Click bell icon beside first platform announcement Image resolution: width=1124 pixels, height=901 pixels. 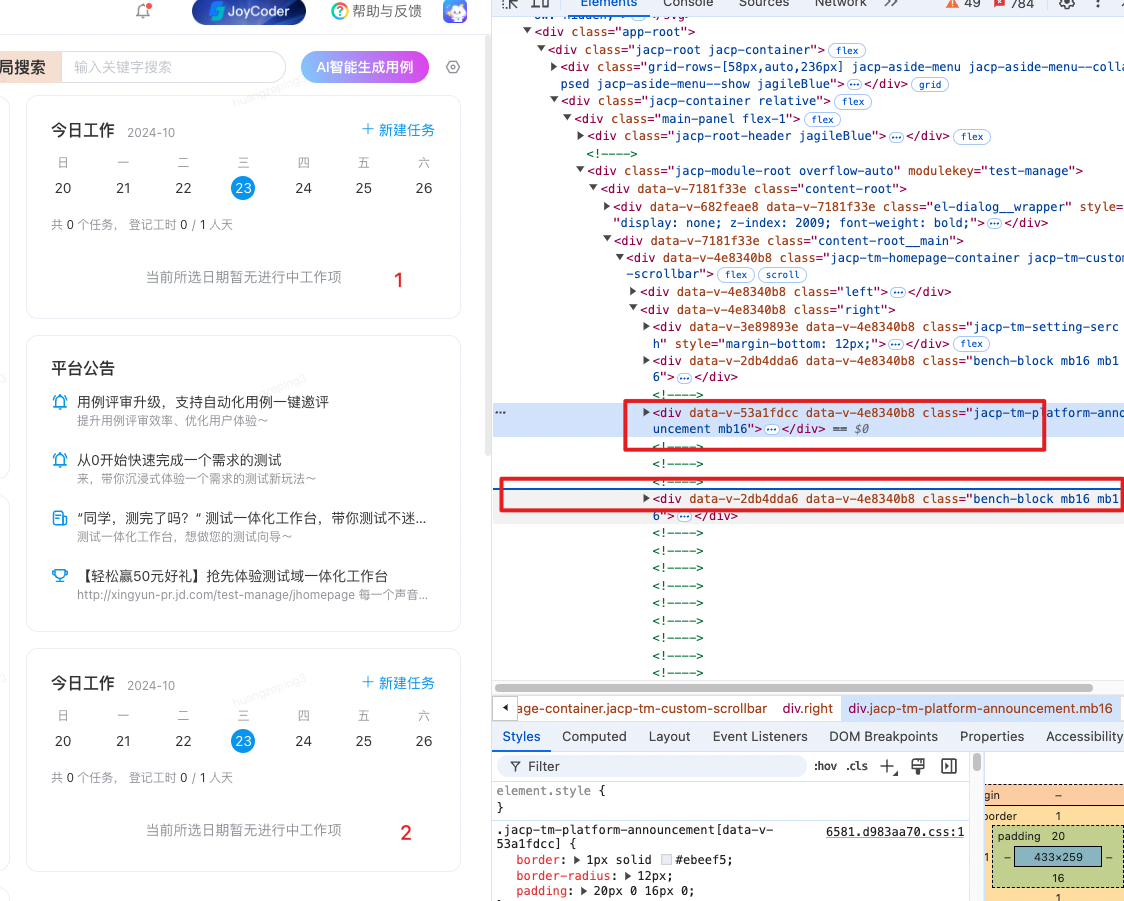click(x=60, y=402)
